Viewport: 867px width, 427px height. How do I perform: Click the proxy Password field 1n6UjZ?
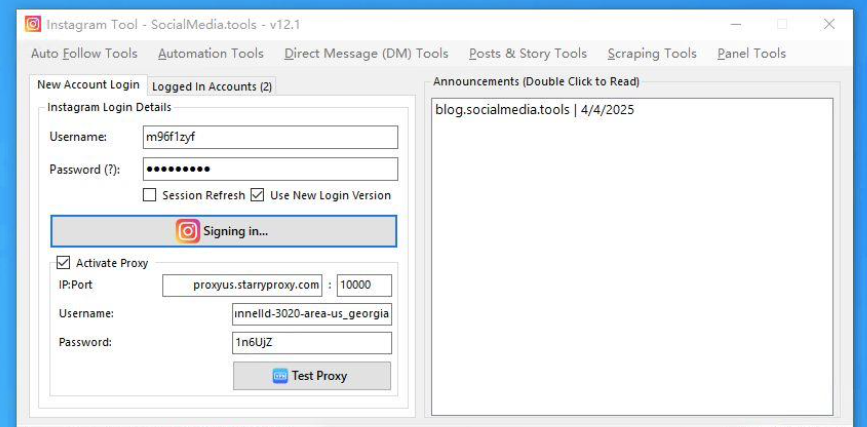click(x=312, y=343)
